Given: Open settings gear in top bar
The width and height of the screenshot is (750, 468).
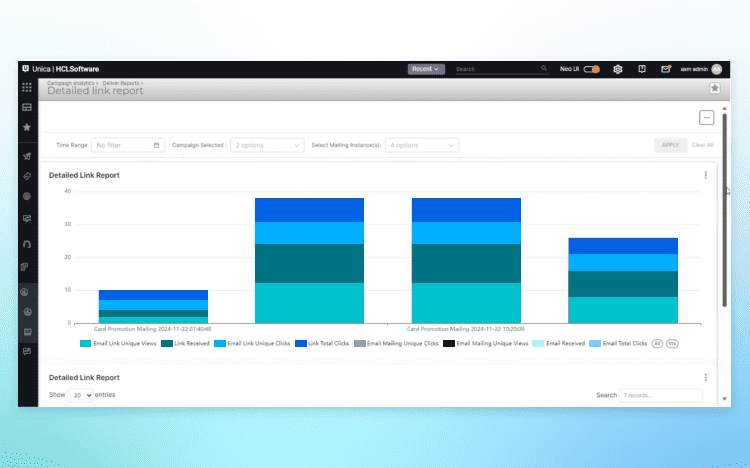Looking at the screenshot, I should (618, 69).
